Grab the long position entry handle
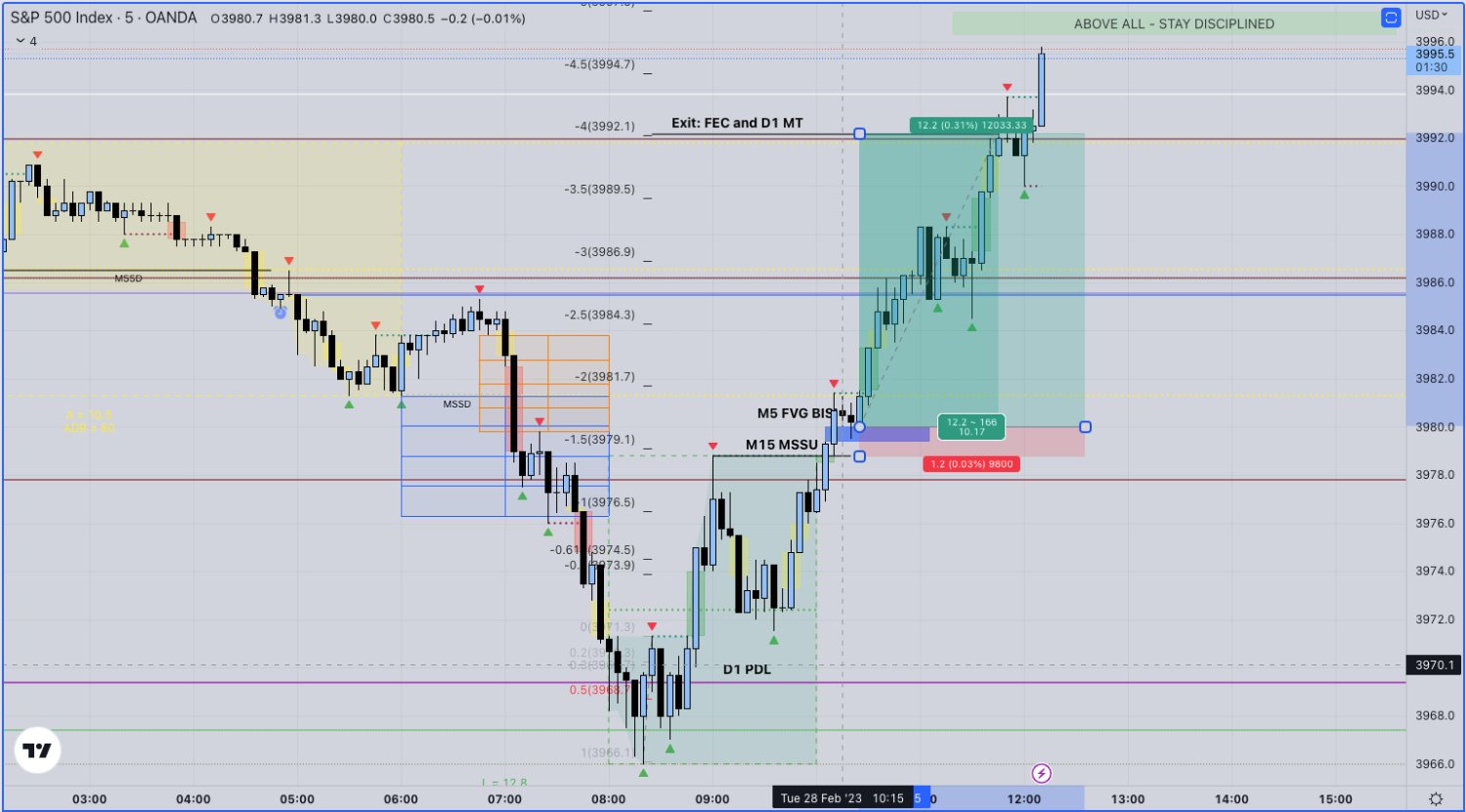The height and width of the screenshot is (812, 1466). coord(859,427)
